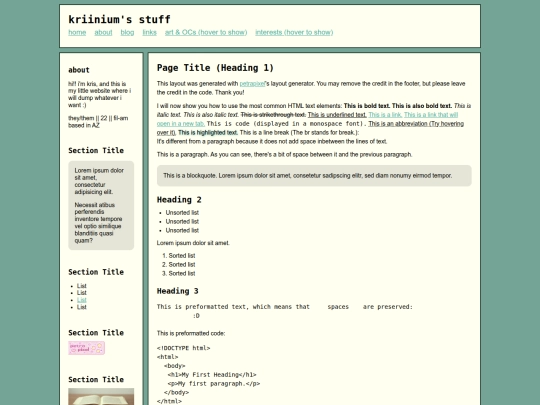Click the petrapixel link in first paragraph

[x=252, y=84]
